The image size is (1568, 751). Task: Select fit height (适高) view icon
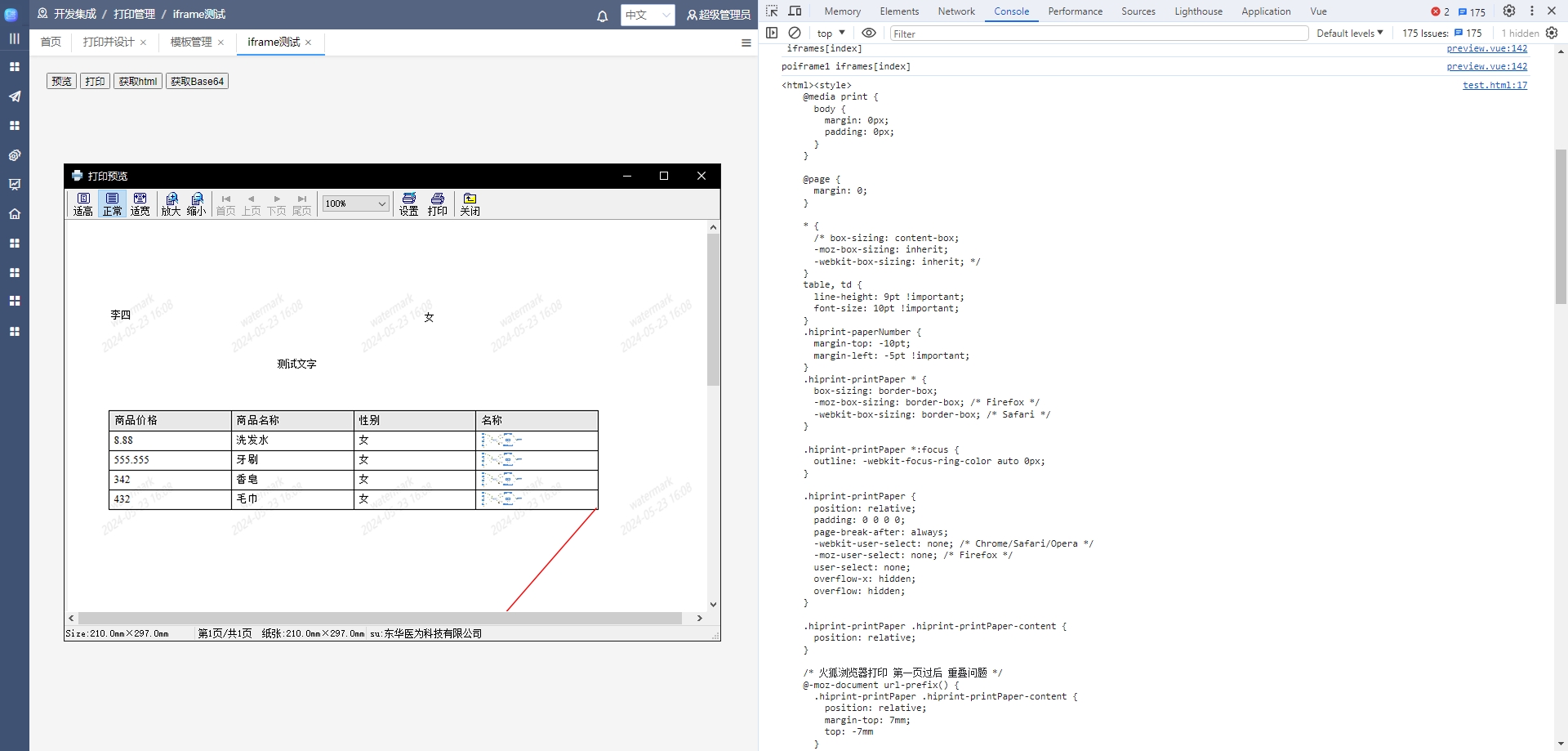(83, 203)
